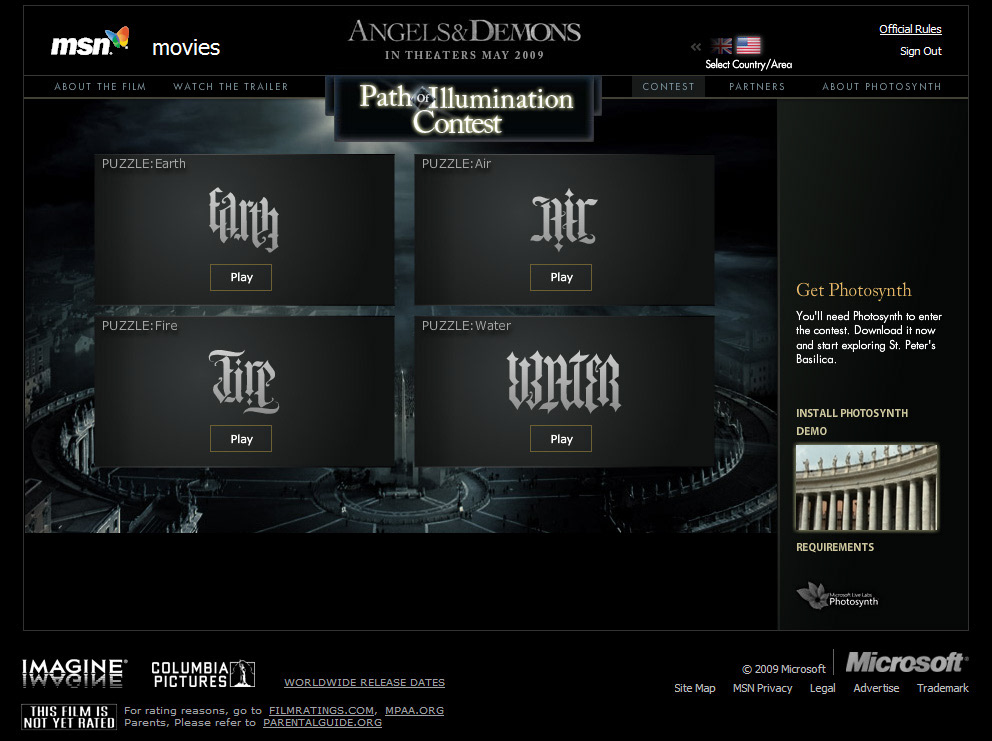Click the Fire ambigram emblem
Viewport: 992px width, 741px height.
tap(244, 382)
